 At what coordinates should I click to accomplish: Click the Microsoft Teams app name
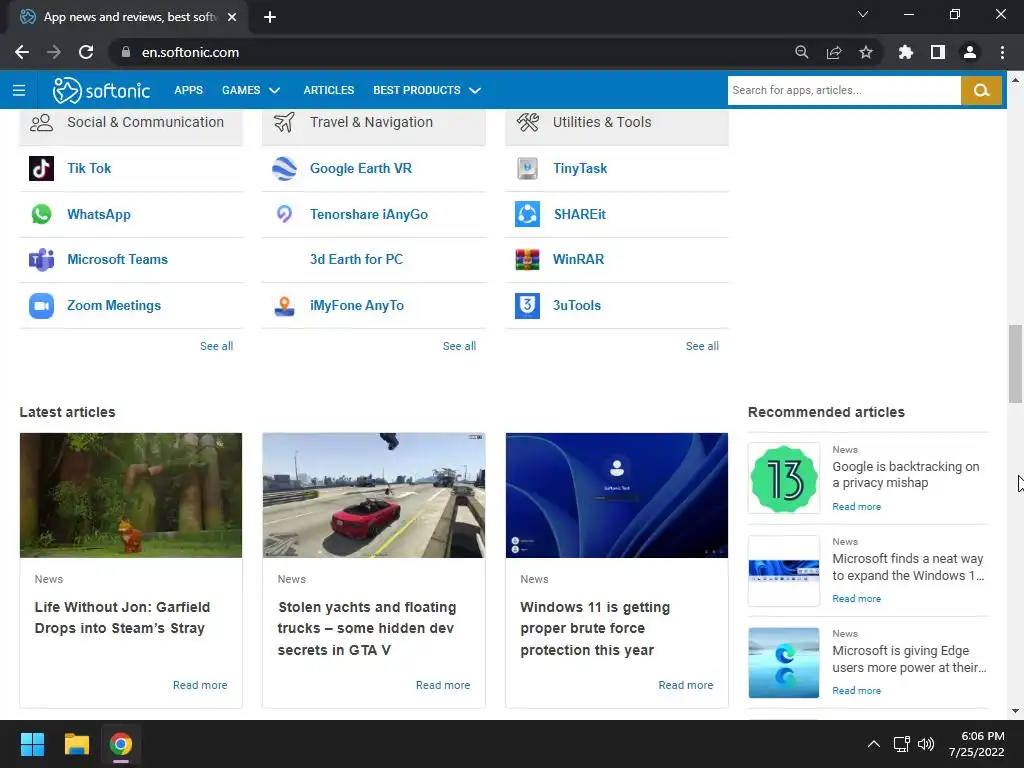[118, 259]
